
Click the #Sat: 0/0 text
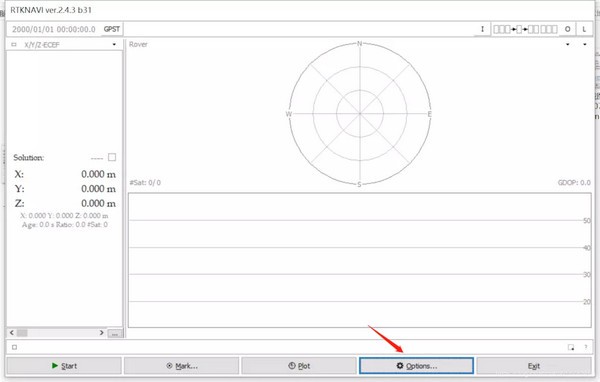[x=145, y=183]
